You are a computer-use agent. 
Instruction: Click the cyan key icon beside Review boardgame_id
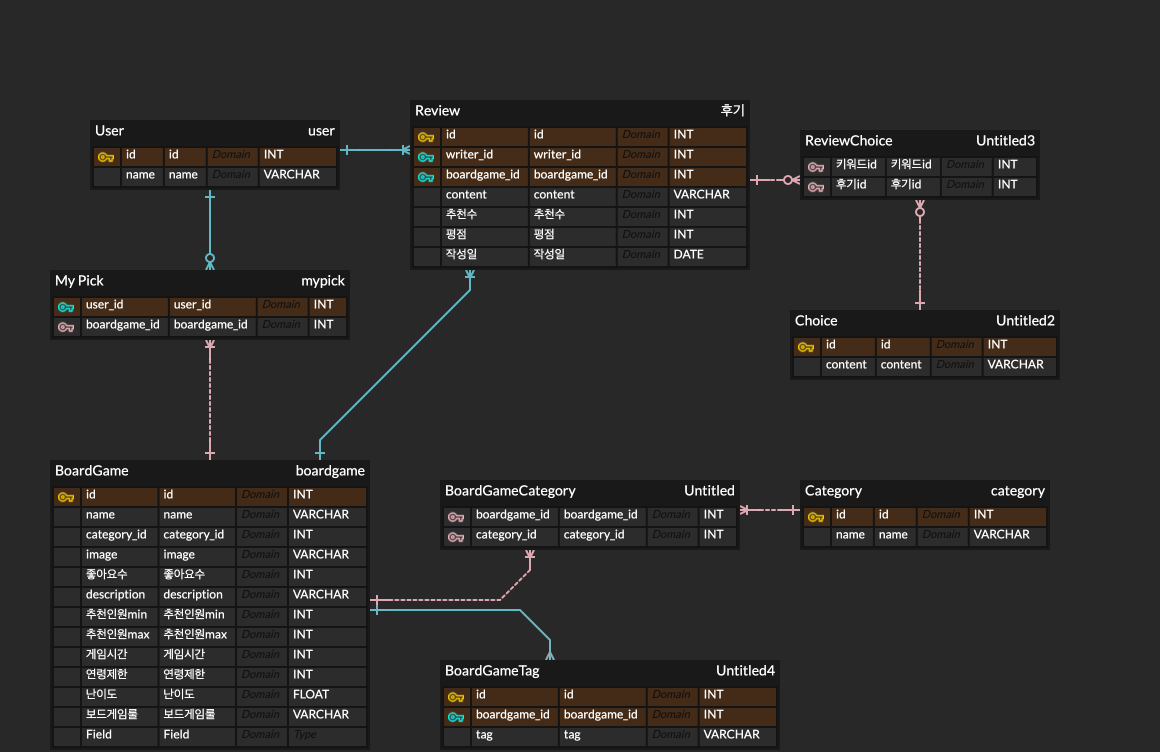426,177
